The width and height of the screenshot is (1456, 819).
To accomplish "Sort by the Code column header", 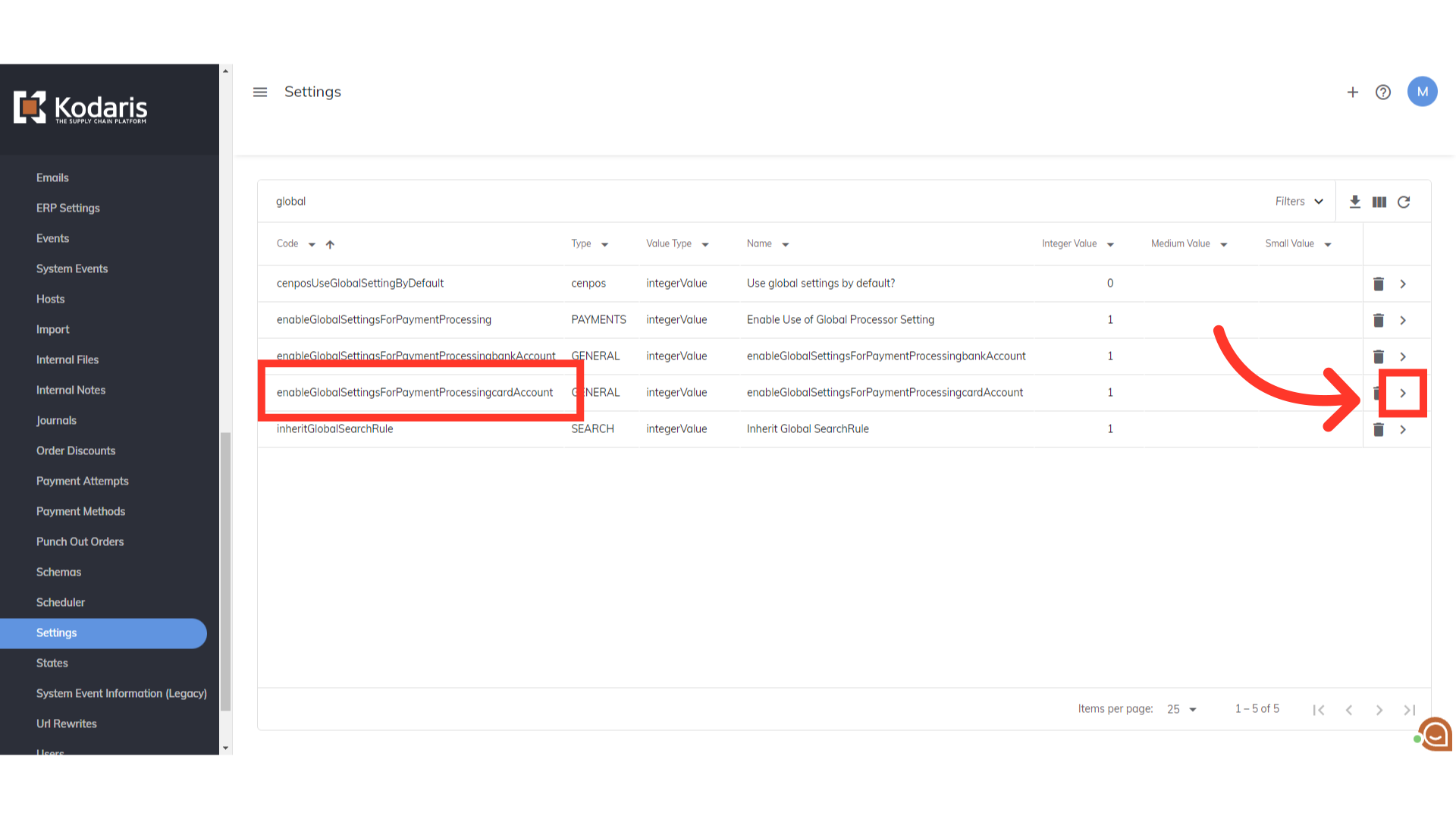I will click(287, 243).
